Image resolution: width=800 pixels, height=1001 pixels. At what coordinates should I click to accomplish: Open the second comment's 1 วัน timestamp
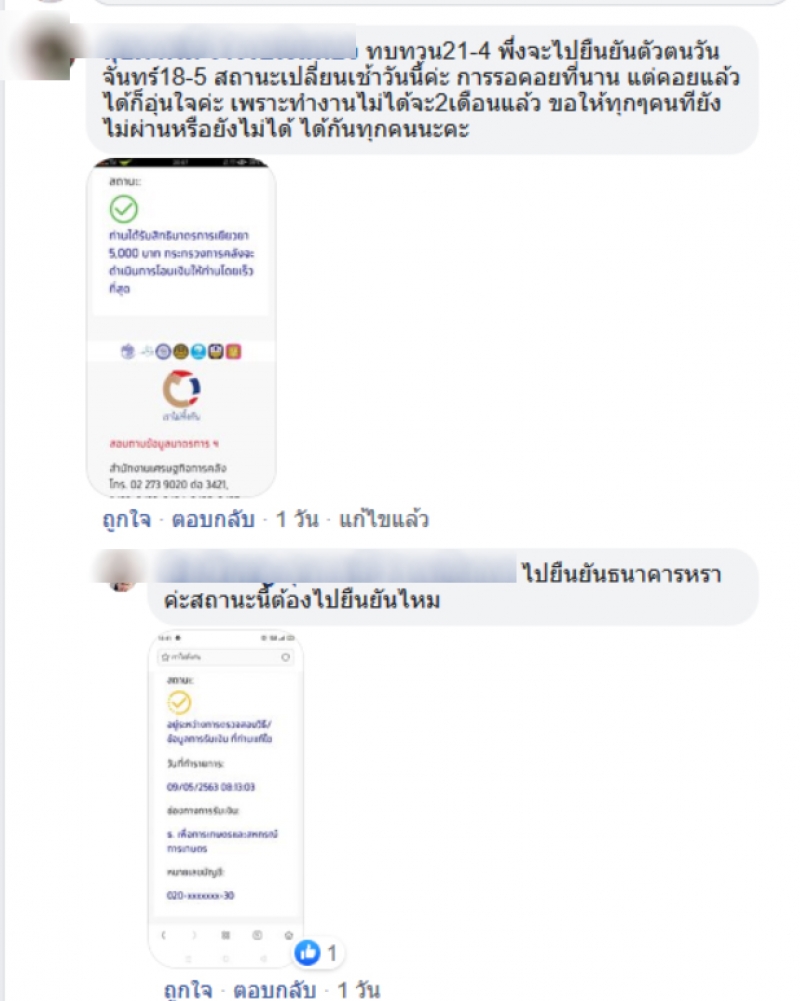click(x=358, y=990)
